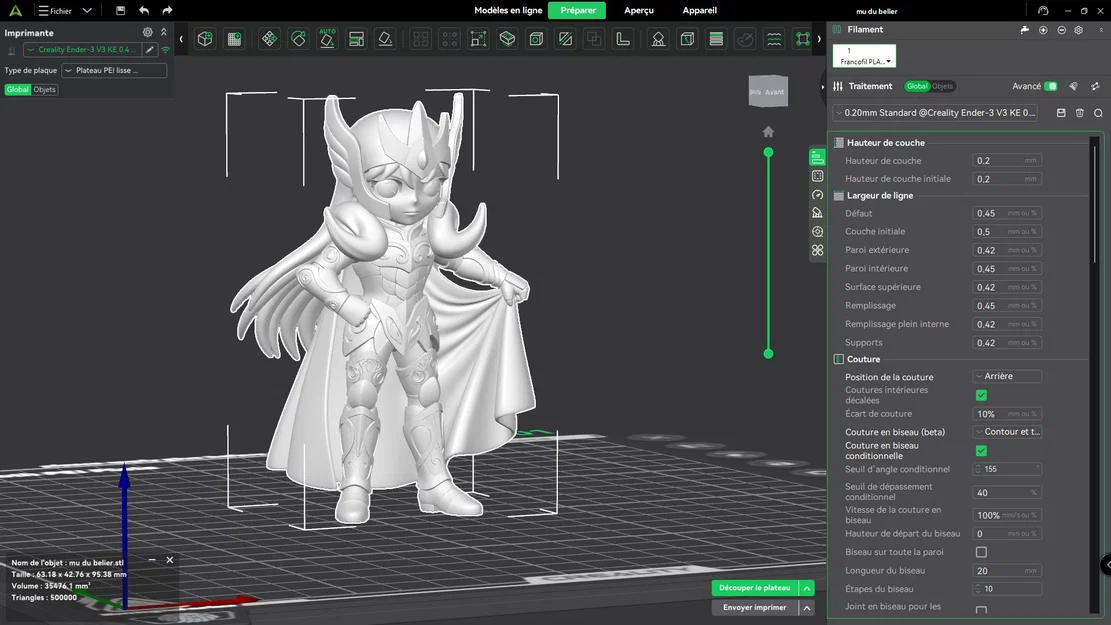Click the wavy lines toolbar icon
Screen dimensions: 1111x625
point(774,39)
